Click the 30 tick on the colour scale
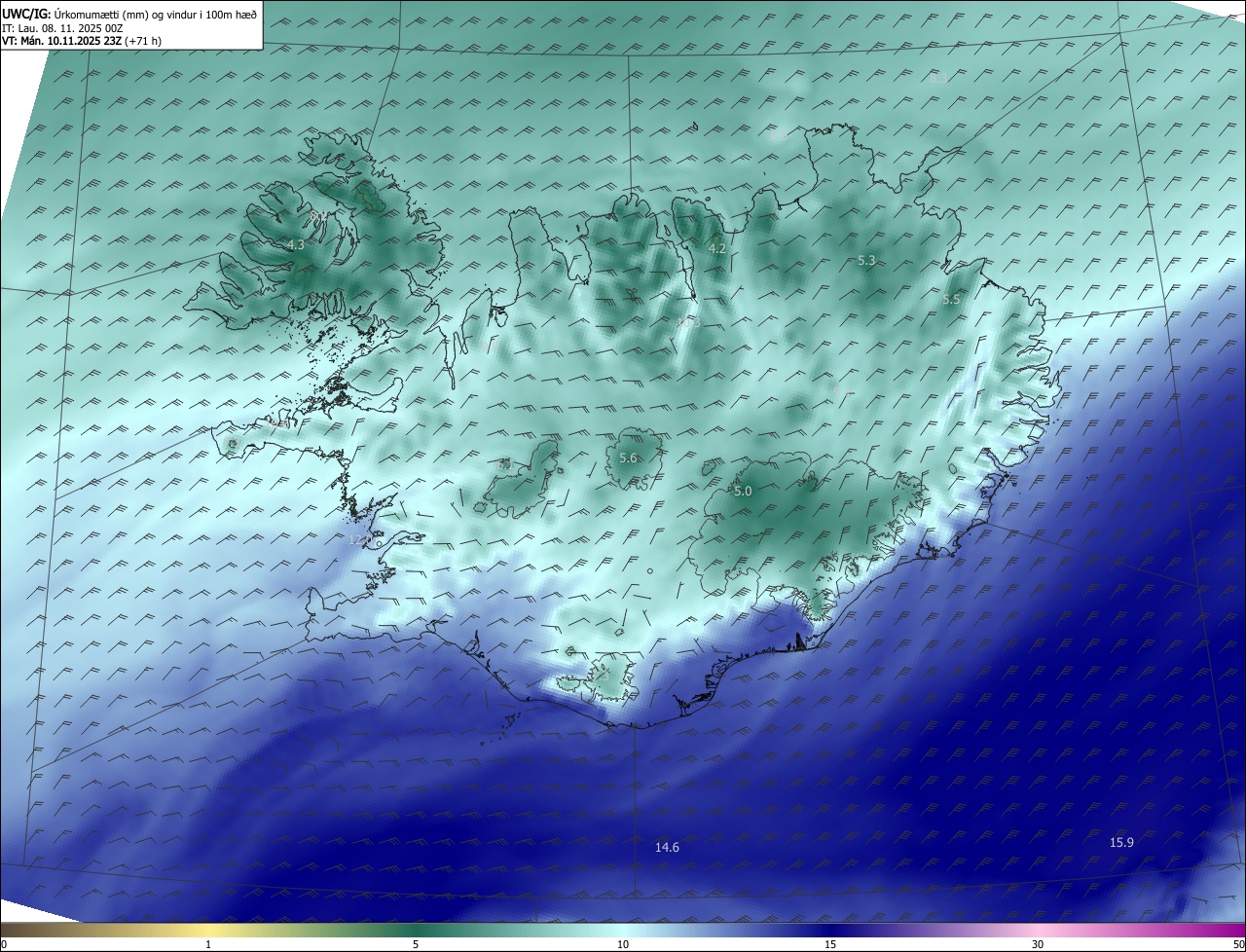The image size is (1246, 952). click(1038, 944)
